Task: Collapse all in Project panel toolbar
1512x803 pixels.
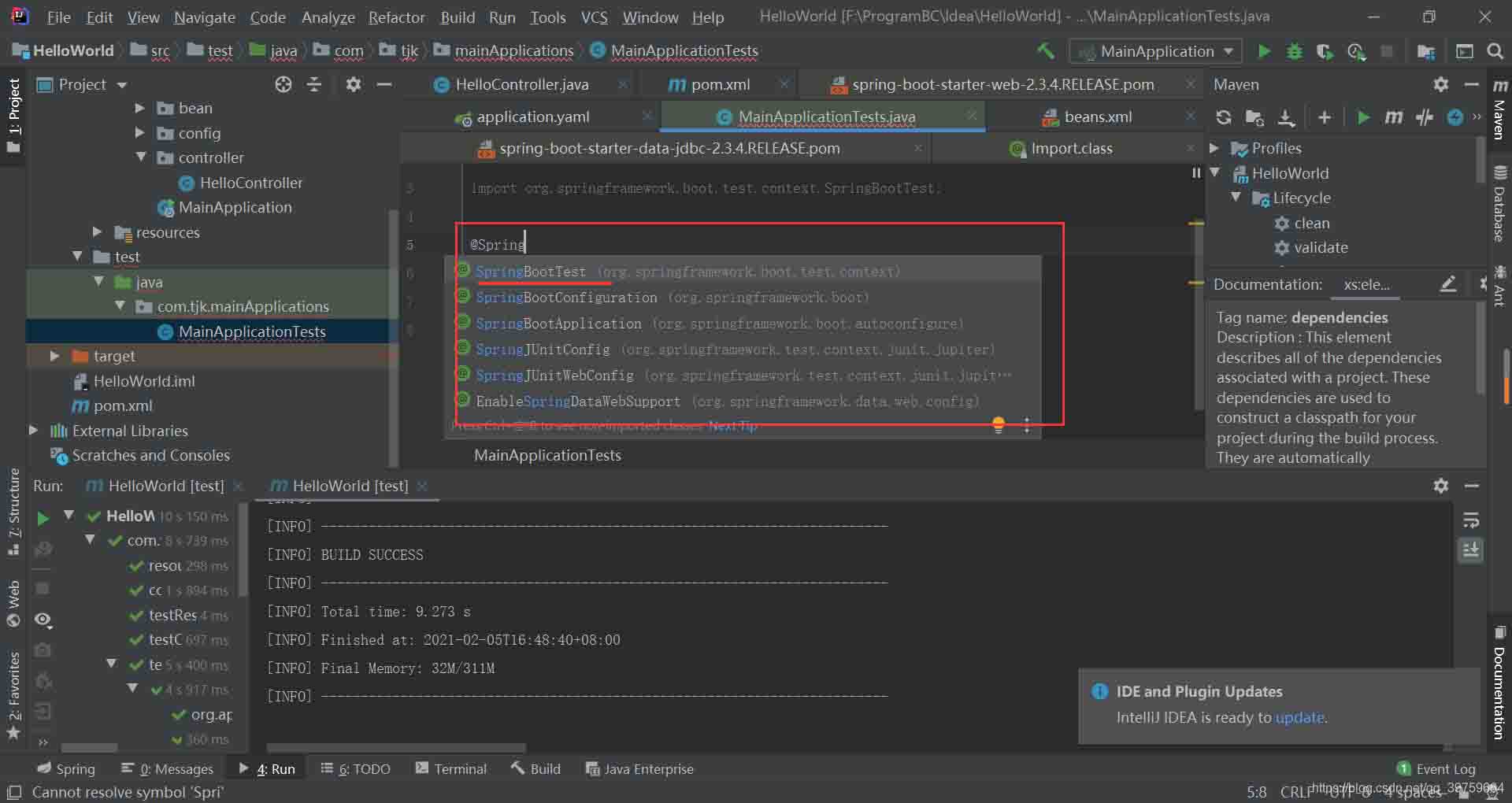Action: click(x=314, y=84)
